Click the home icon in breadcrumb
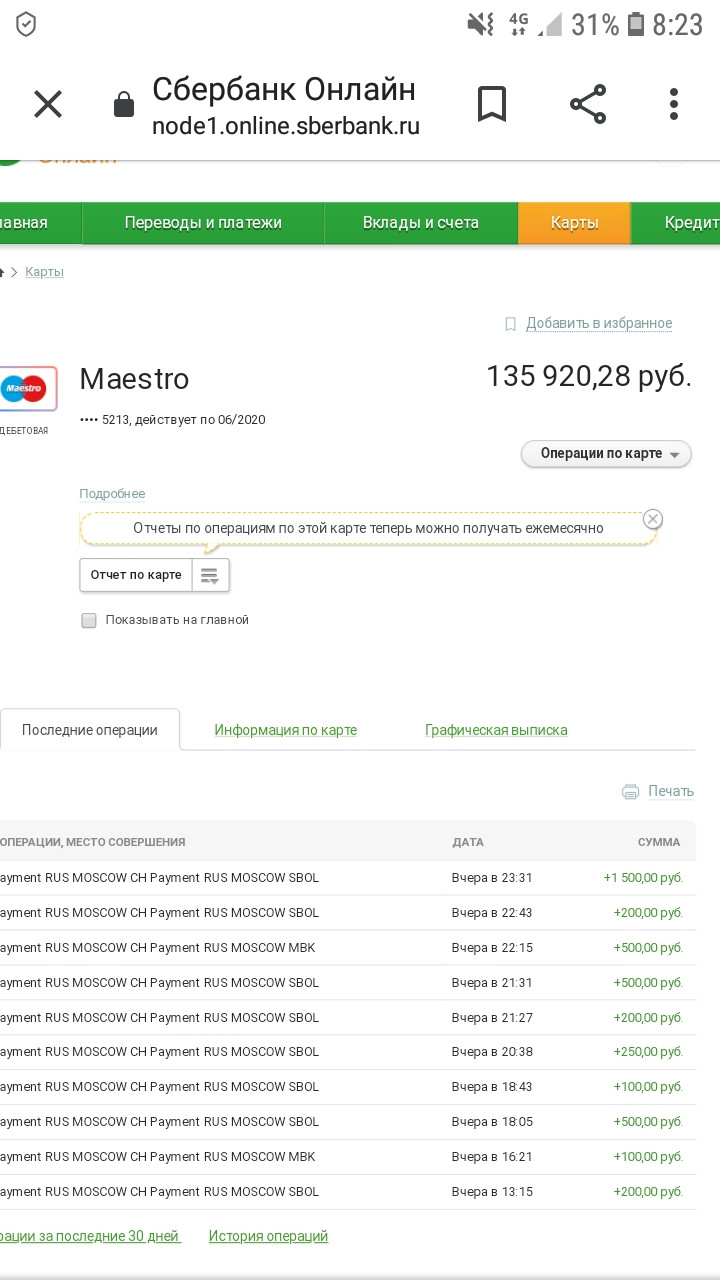720x1280 pixels. pos(2,272)
